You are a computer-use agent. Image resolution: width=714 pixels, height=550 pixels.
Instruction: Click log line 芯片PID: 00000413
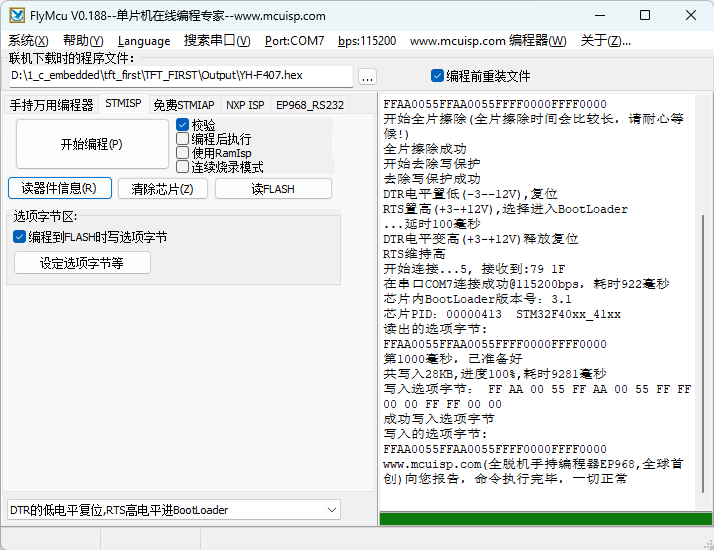pos(502,314)
